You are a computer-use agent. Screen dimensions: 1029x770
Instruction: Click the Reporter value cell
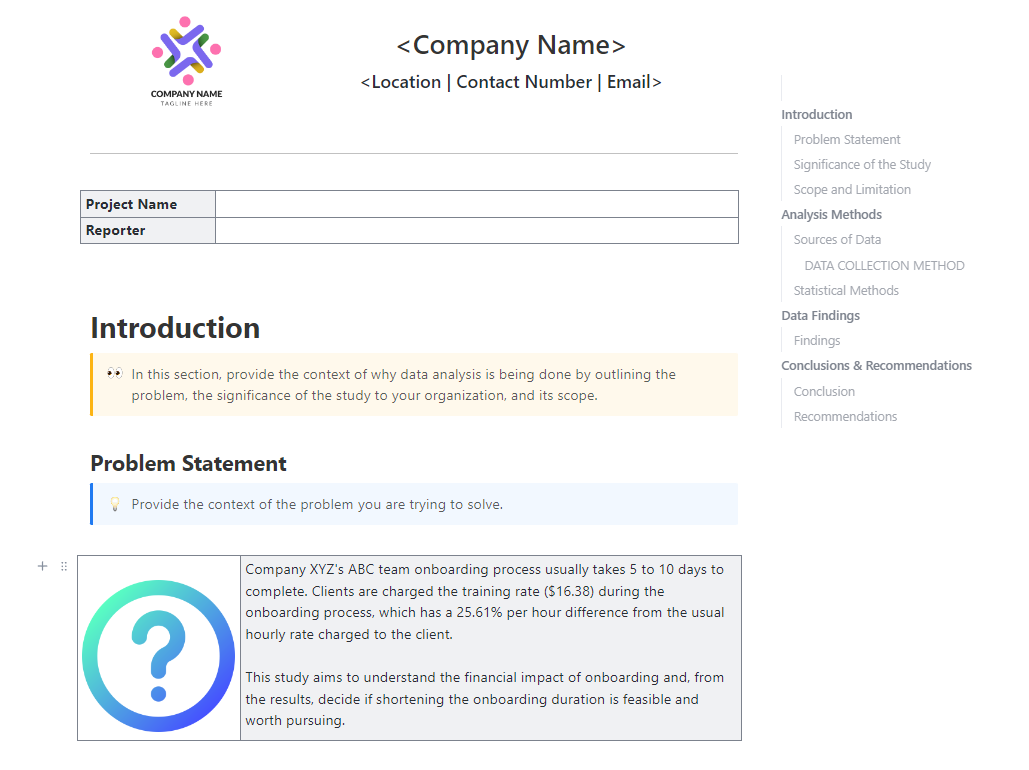(x=477, y=230)
